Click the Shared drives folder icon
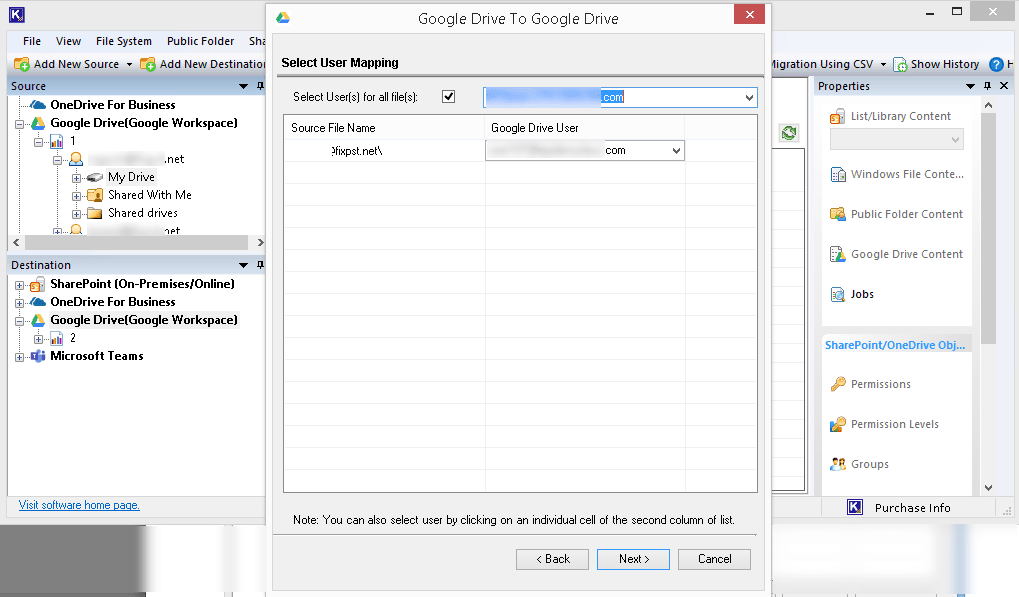The height and width of the screenshot is (597, 1019). pos(95,213)
